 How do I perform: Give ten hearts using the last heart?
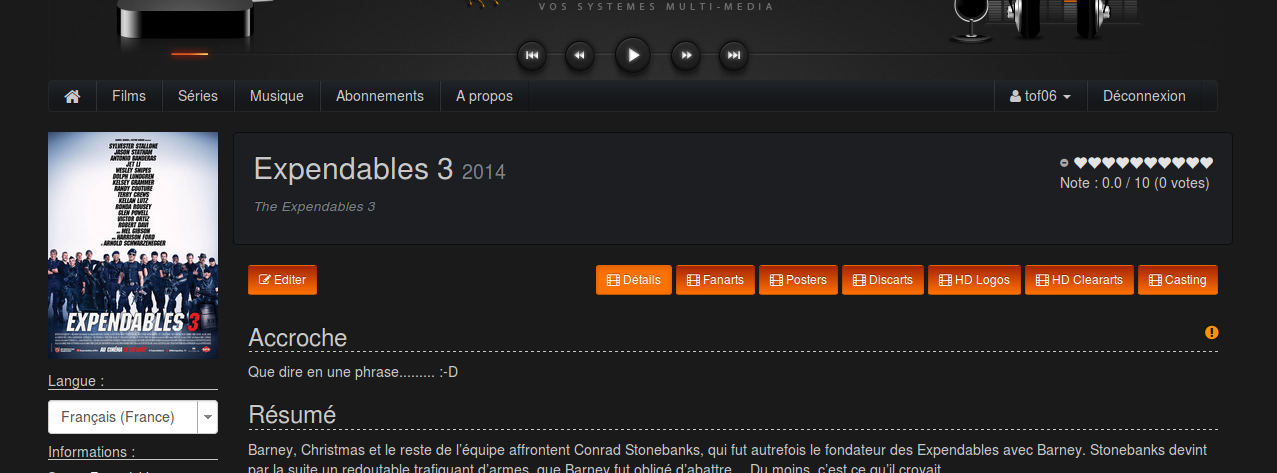[1207, 162]
